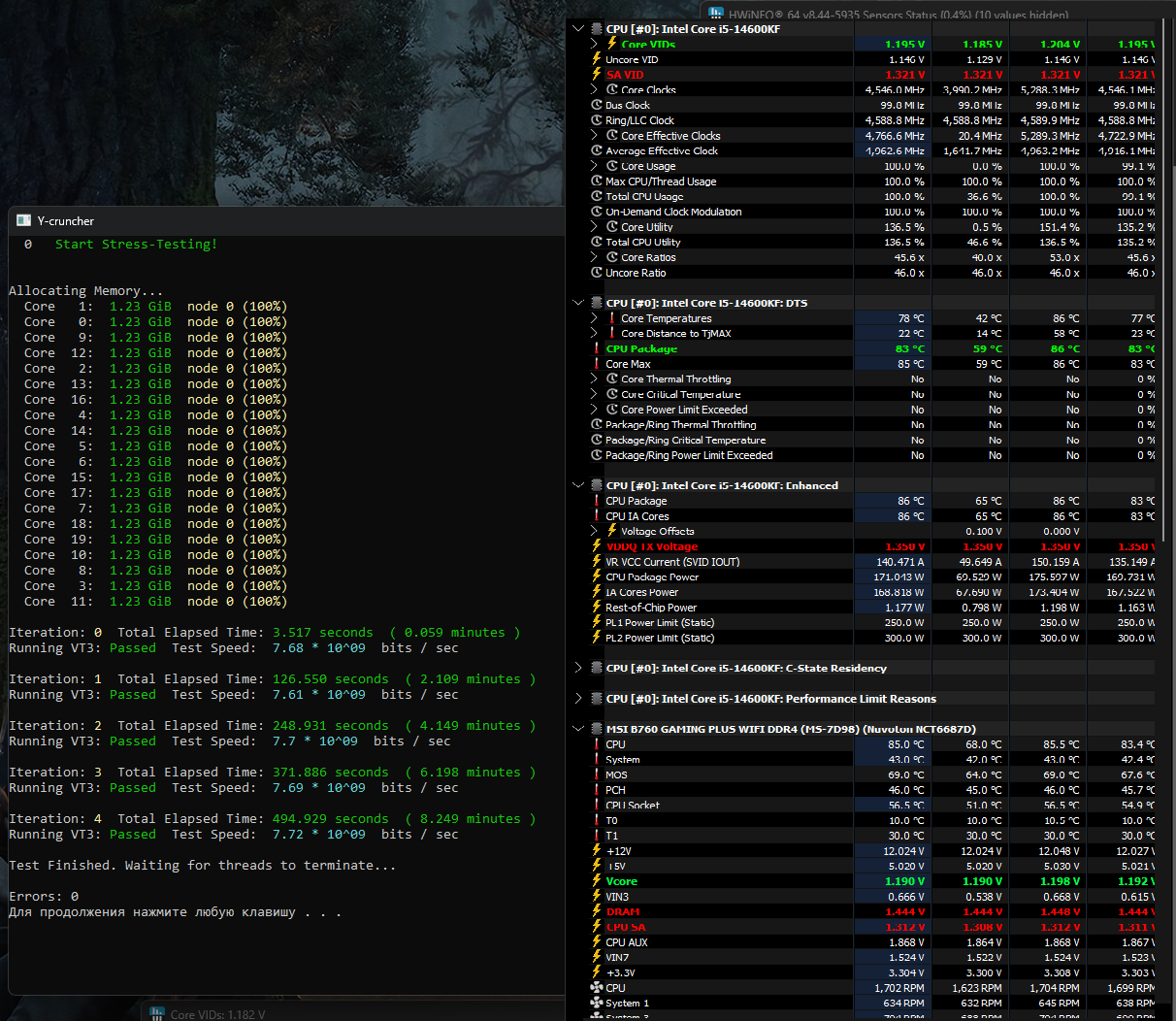Image resolution: width=1176 pixels, height=1021 pixels.
Task: Click the bolt icon beside red DRAM row
Action: pos(597,911)
